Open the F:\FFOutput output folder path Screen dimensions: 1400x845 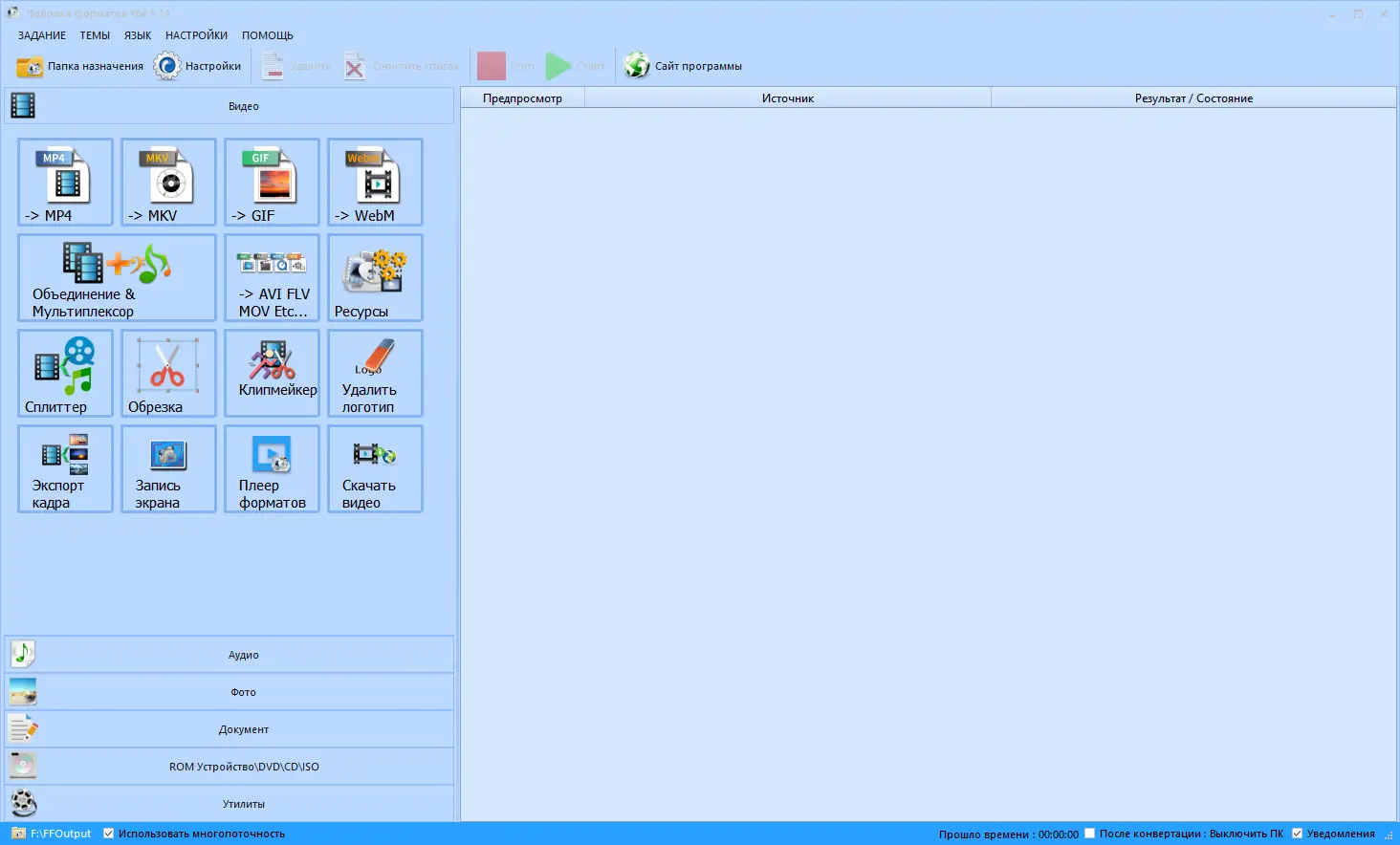[59, 833]
